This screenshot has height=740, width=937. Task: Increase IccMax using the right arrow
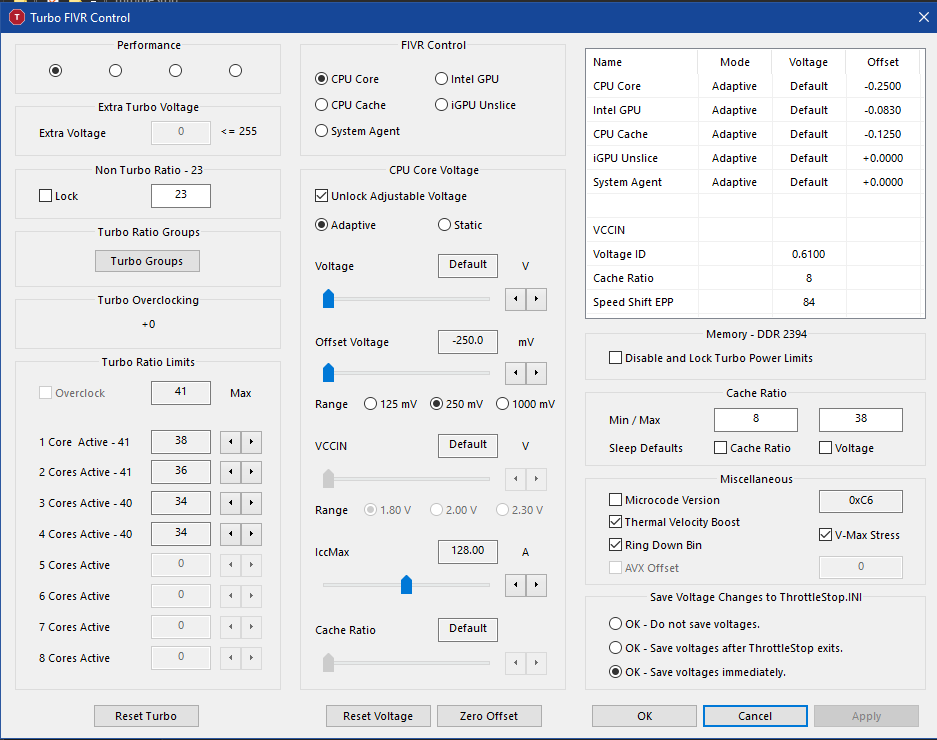[x=537, y=585]
